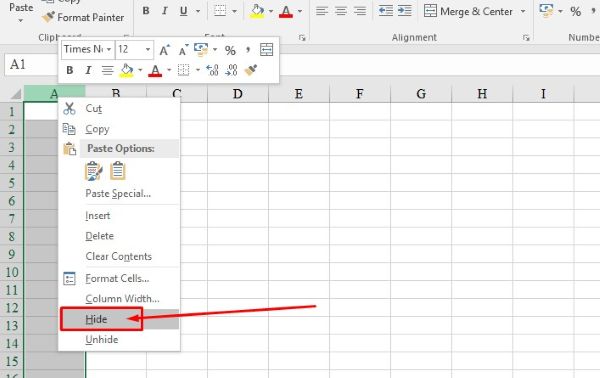The width and height of the screenshot is (600, 378).
Task: Choose Hide from the context menu
Action: 119,319
